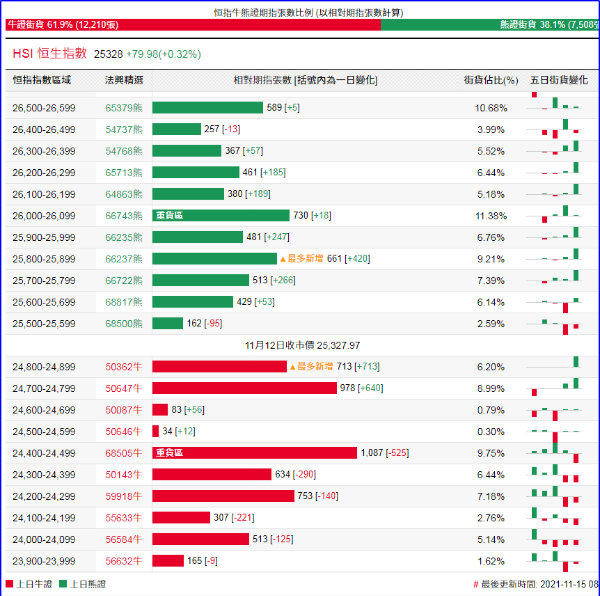Open bear certificate link 65379熊
The height and width of the screenshot is (596, 600).
(124, 108)
